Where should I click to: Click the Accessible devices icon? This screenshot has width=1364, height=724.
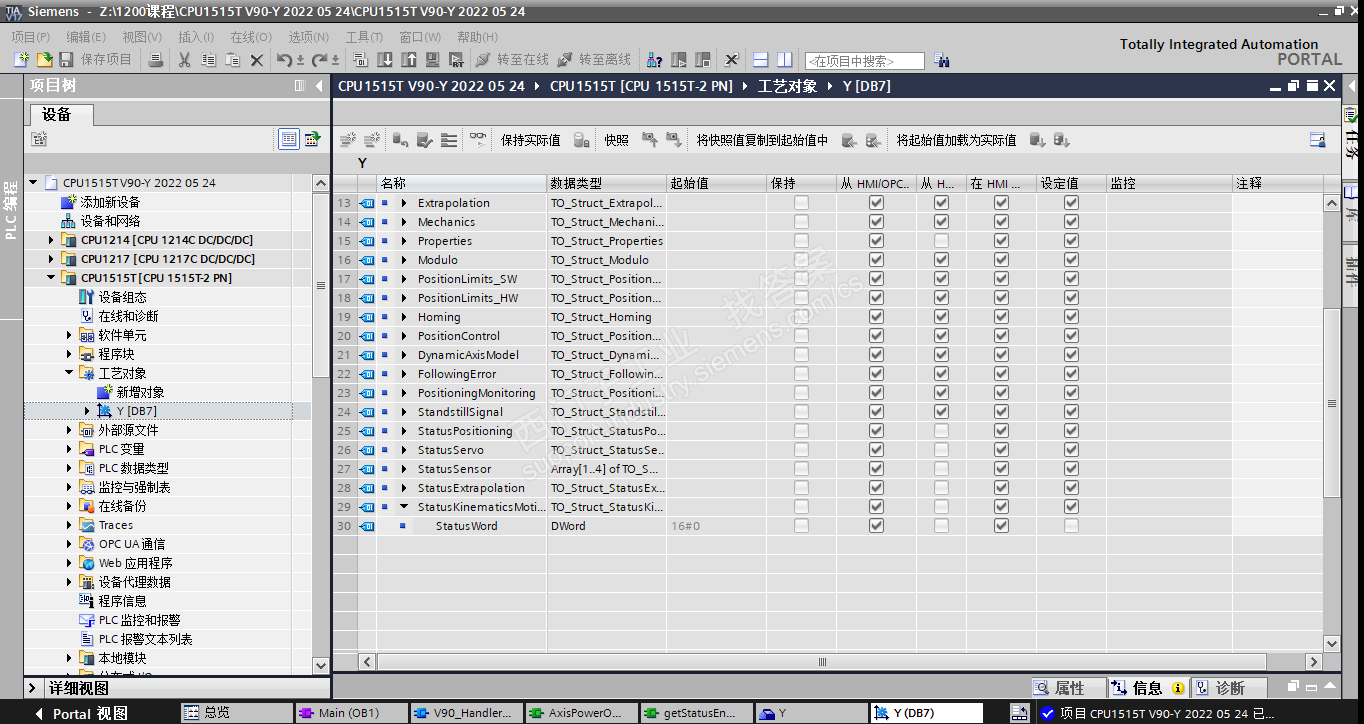pyautogui.click(x=655, y=60)
